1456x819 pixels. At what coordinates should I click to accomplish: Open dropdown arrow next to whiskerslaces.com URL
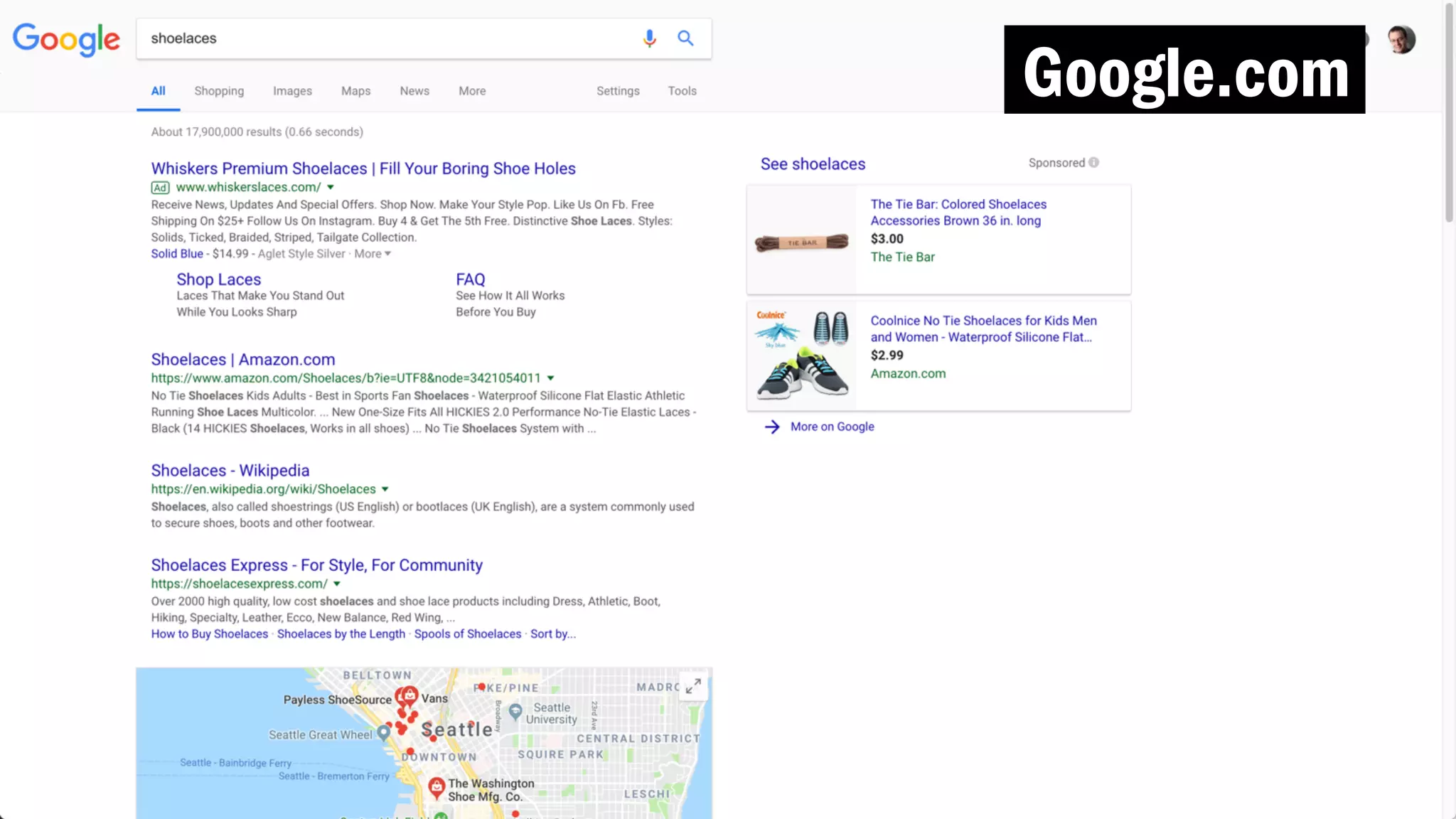(331, 188)
